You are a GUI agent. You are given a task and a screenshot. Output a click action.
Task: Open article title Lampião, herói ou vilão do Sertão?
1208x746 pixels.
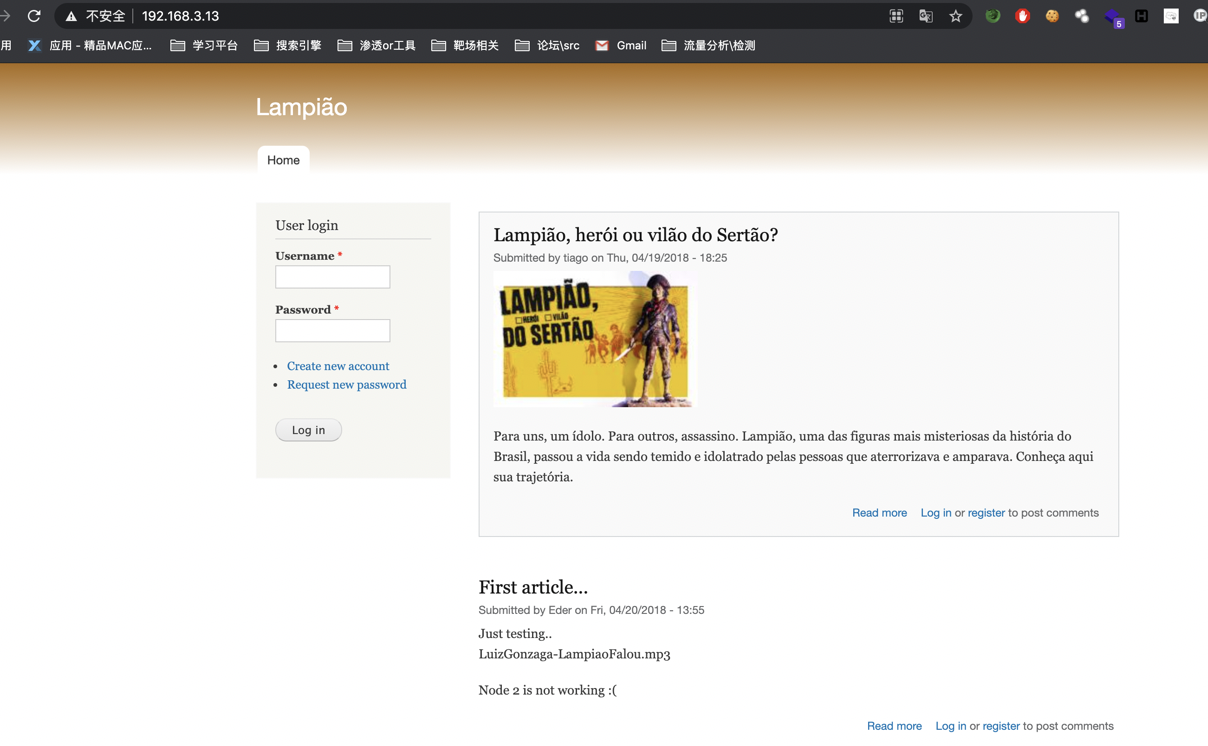click(x=635, y=235)
